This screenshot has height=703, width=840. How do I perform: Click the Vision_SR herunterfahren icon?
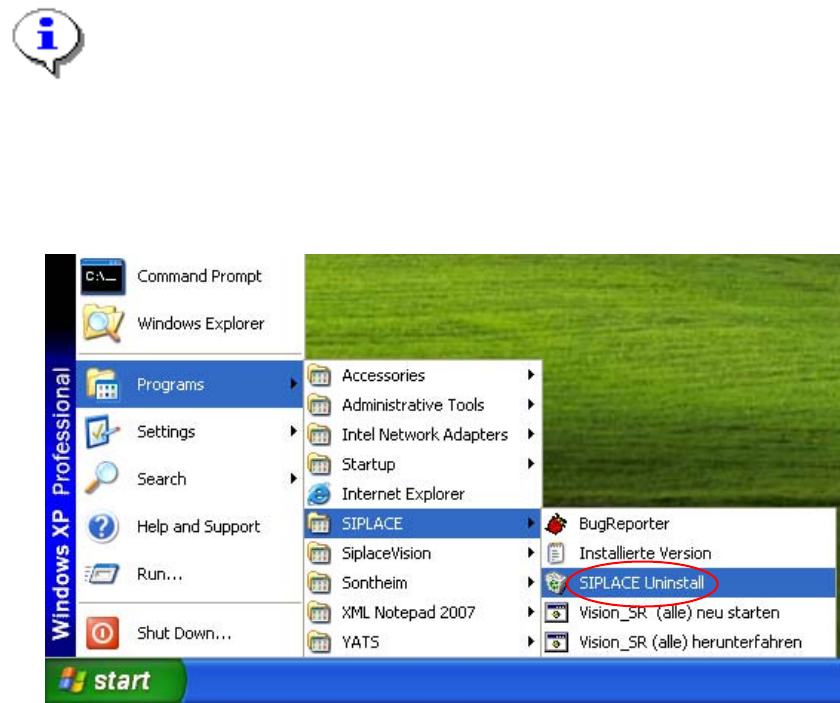point(556,641)
